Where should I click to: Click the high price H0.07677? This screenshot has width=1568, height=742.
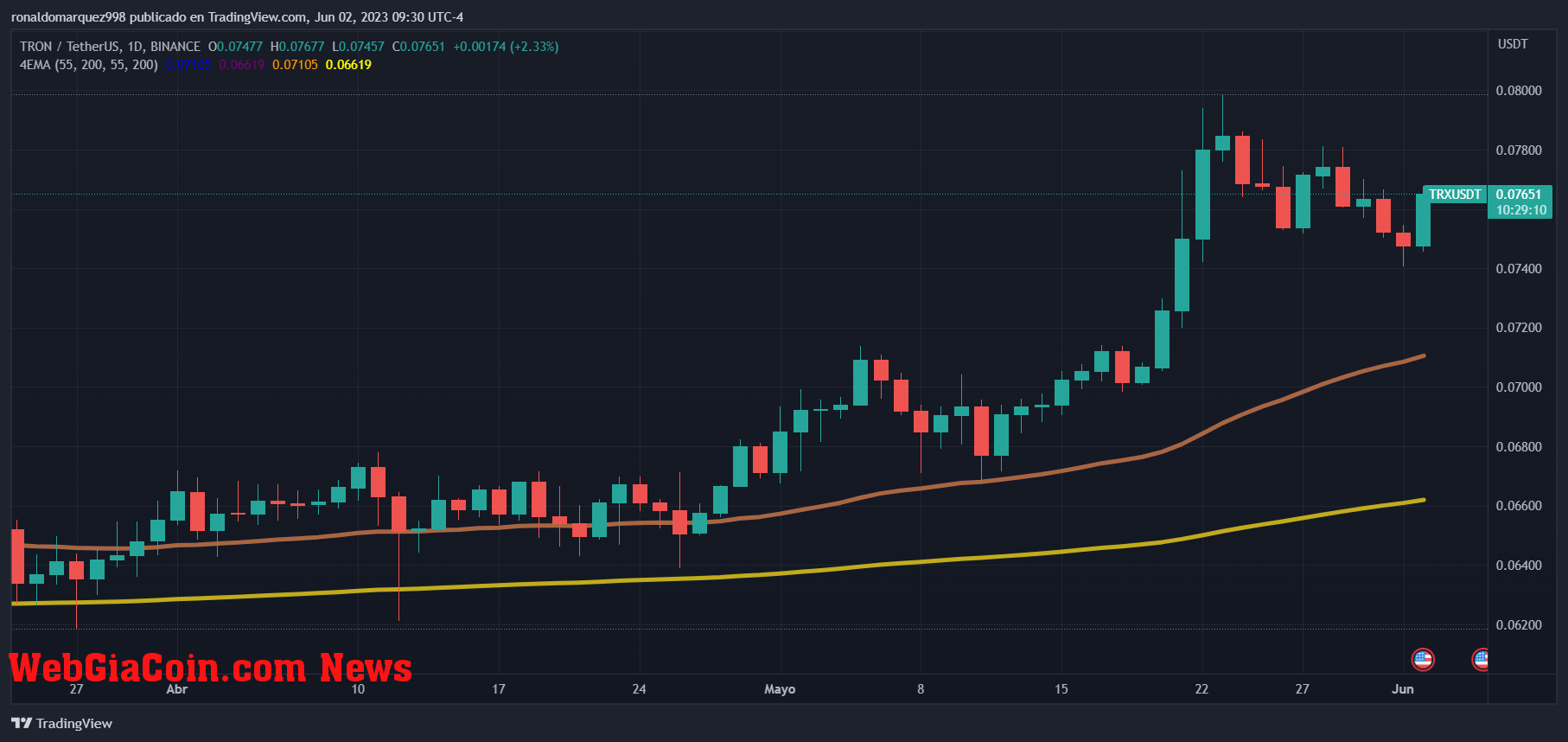pyautogui.click(x=297, y=47)
